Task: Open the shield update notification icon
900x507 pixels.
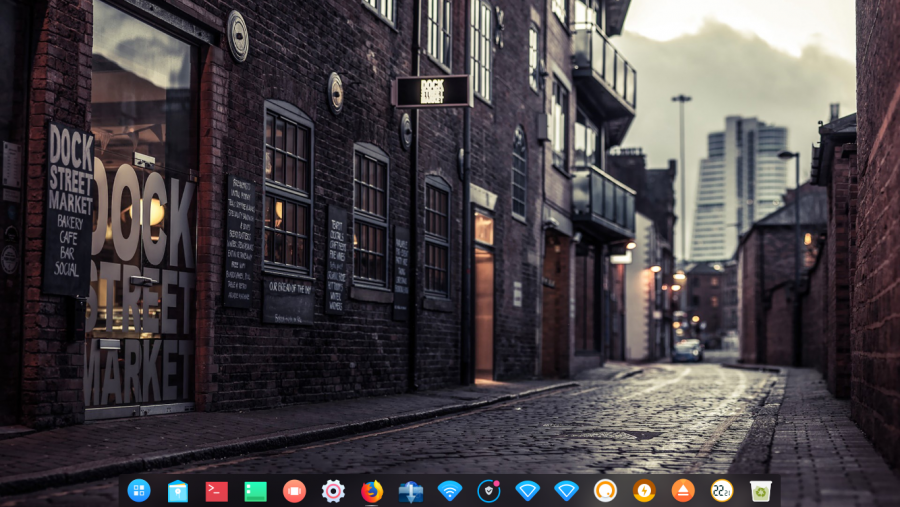Action: (x=488, y=491)
